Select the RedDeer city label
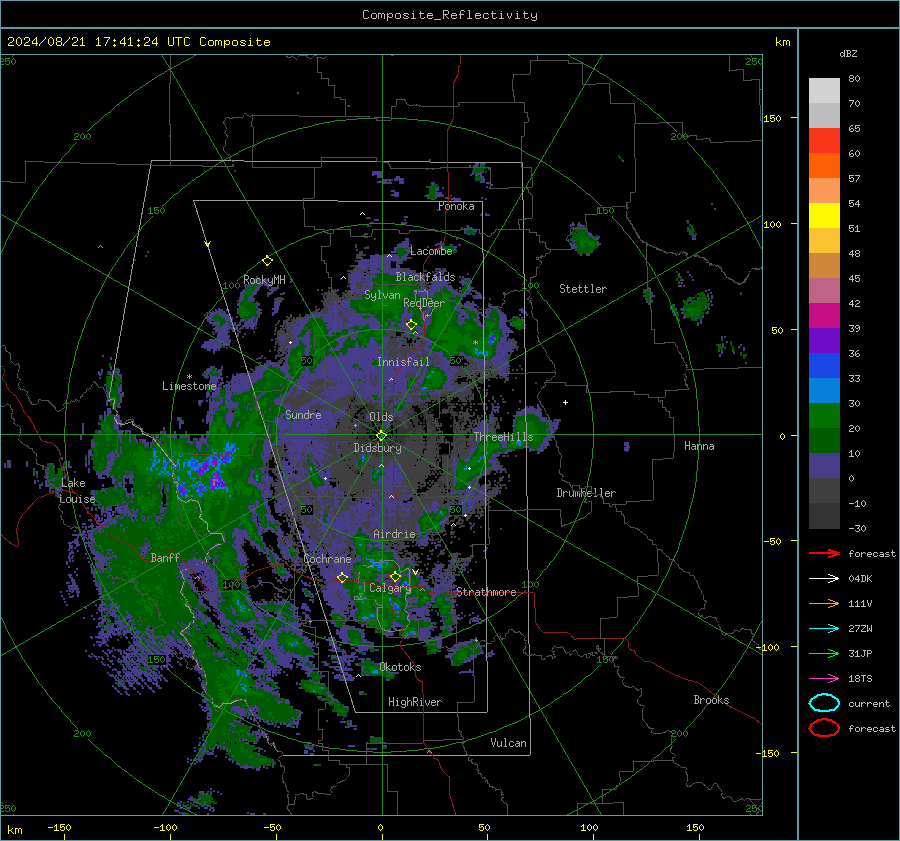This screenshot has height=841, width=900. click(424, 303)
